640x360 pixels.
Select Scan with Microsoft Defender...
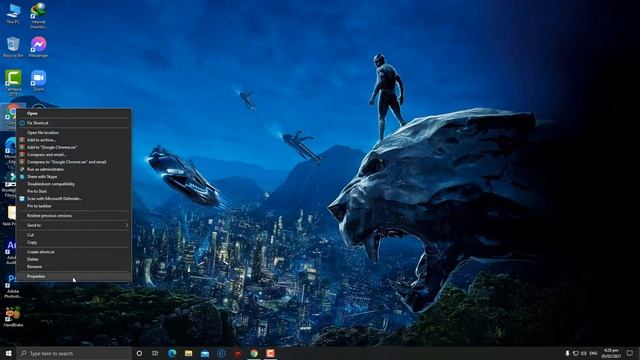click(73, 199)
